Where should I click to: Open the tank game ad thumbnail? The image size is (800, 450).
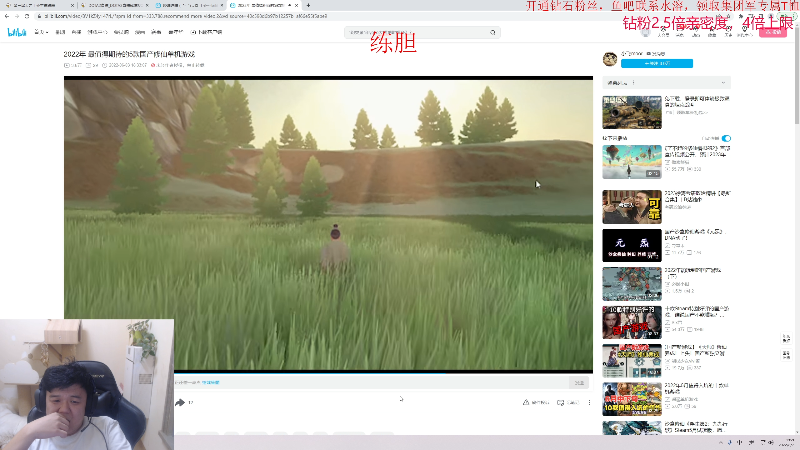coord(632,112)
